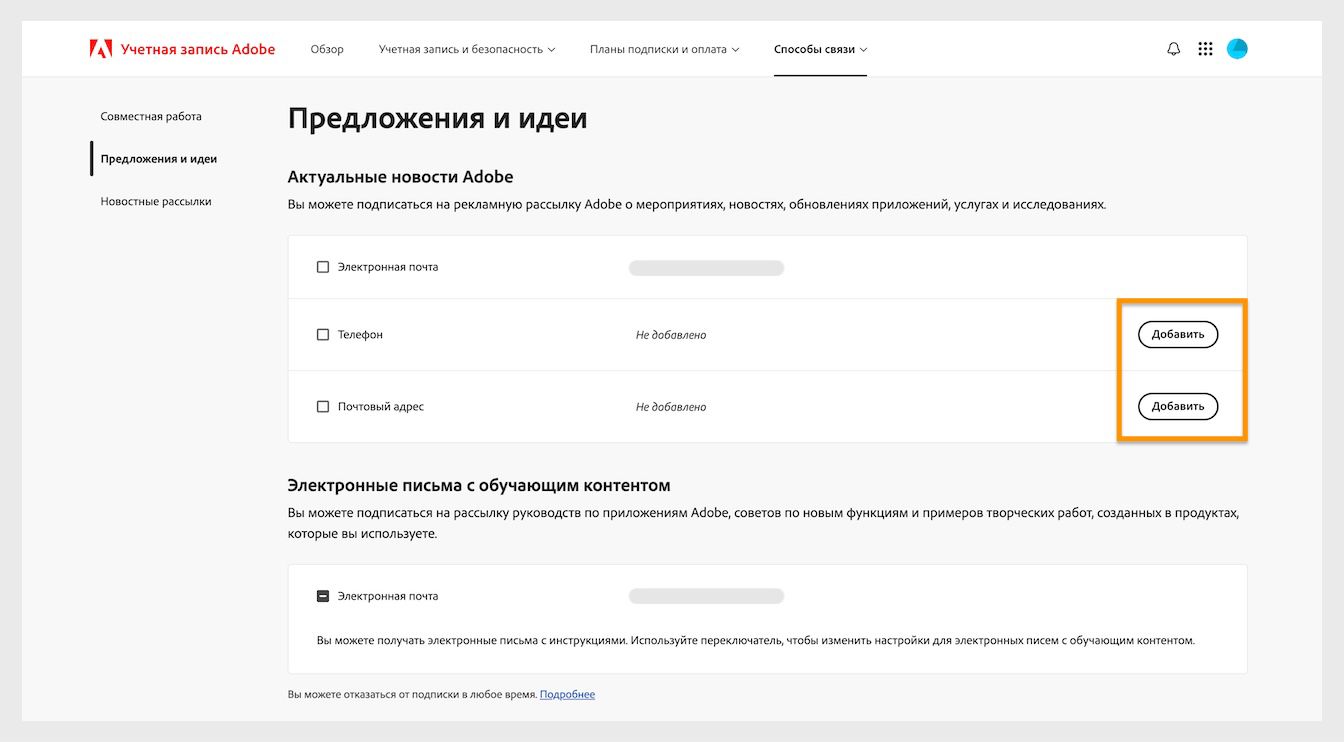Open the Подробнее link
This screenshot has height=742, width=1344.
coord(567,694)
